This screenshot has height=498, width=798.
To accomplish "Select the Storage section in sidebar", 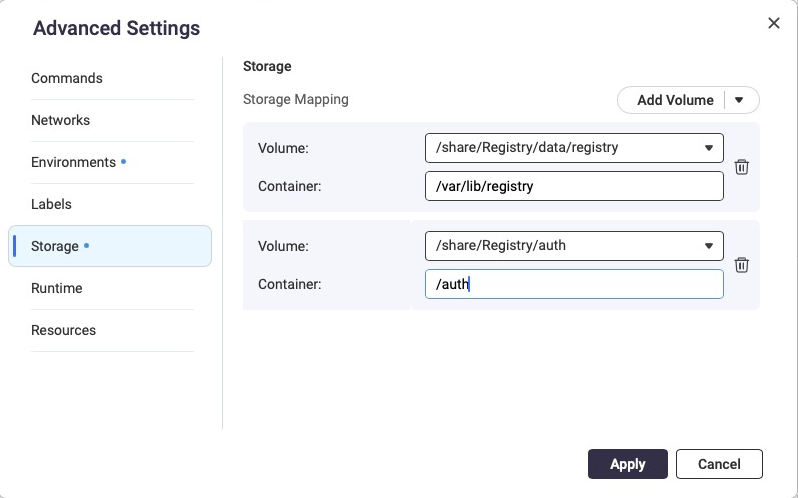I will coord(56,246).
